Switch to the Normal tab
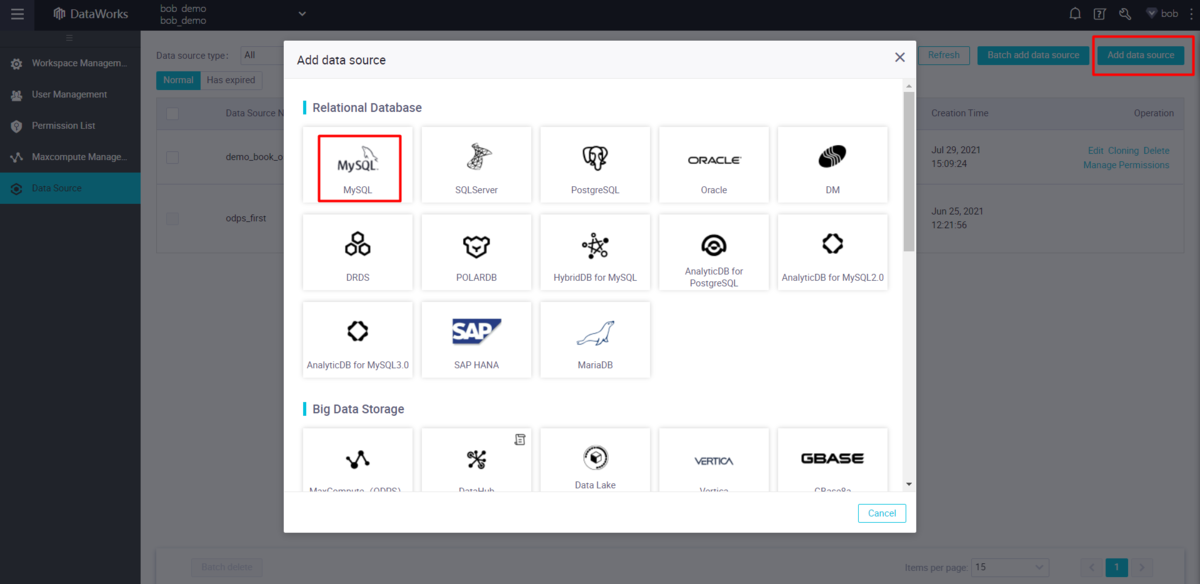 (x=178, y=80)
